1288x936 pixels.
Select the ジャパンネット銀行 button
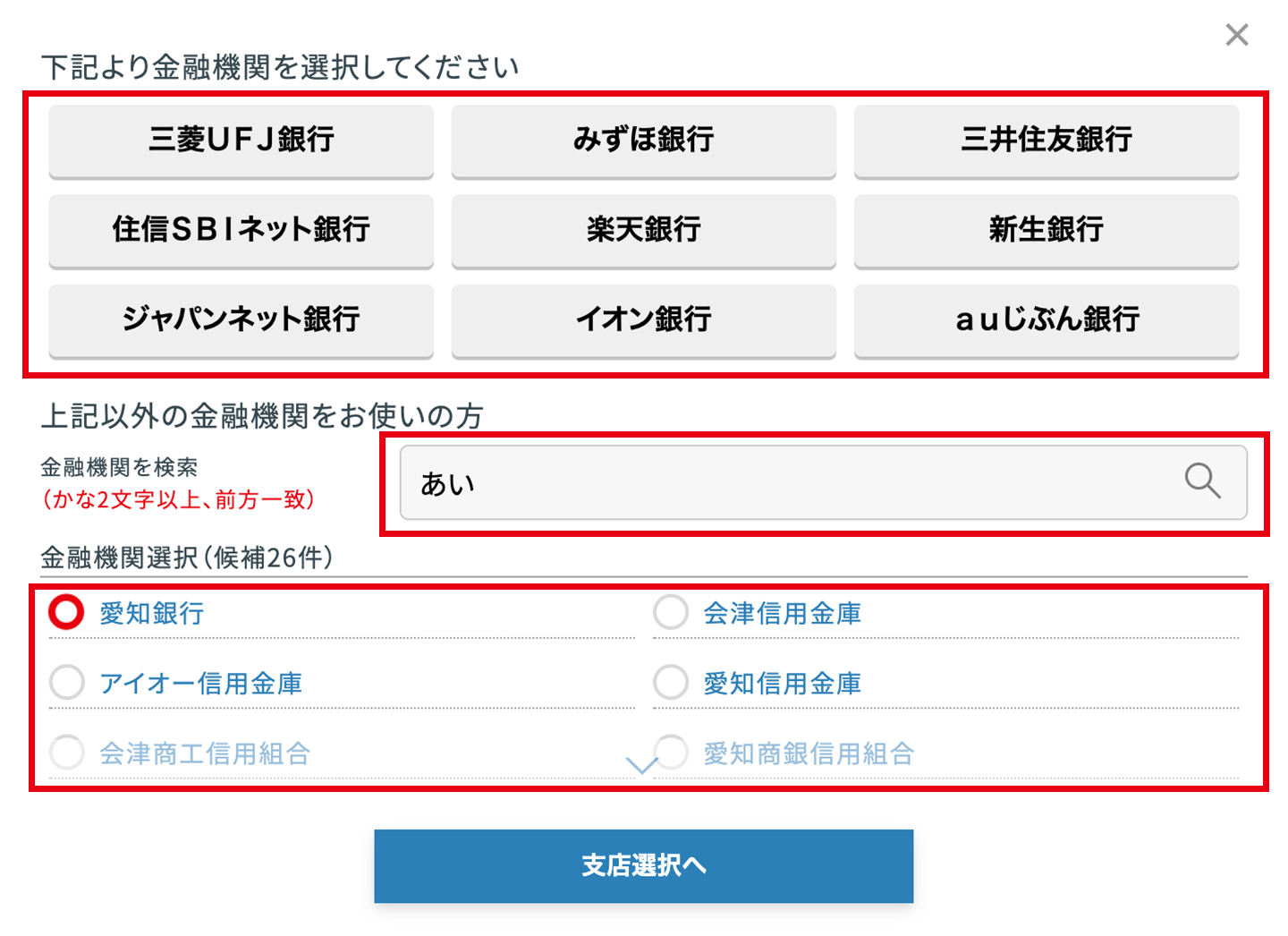(241, 319)
